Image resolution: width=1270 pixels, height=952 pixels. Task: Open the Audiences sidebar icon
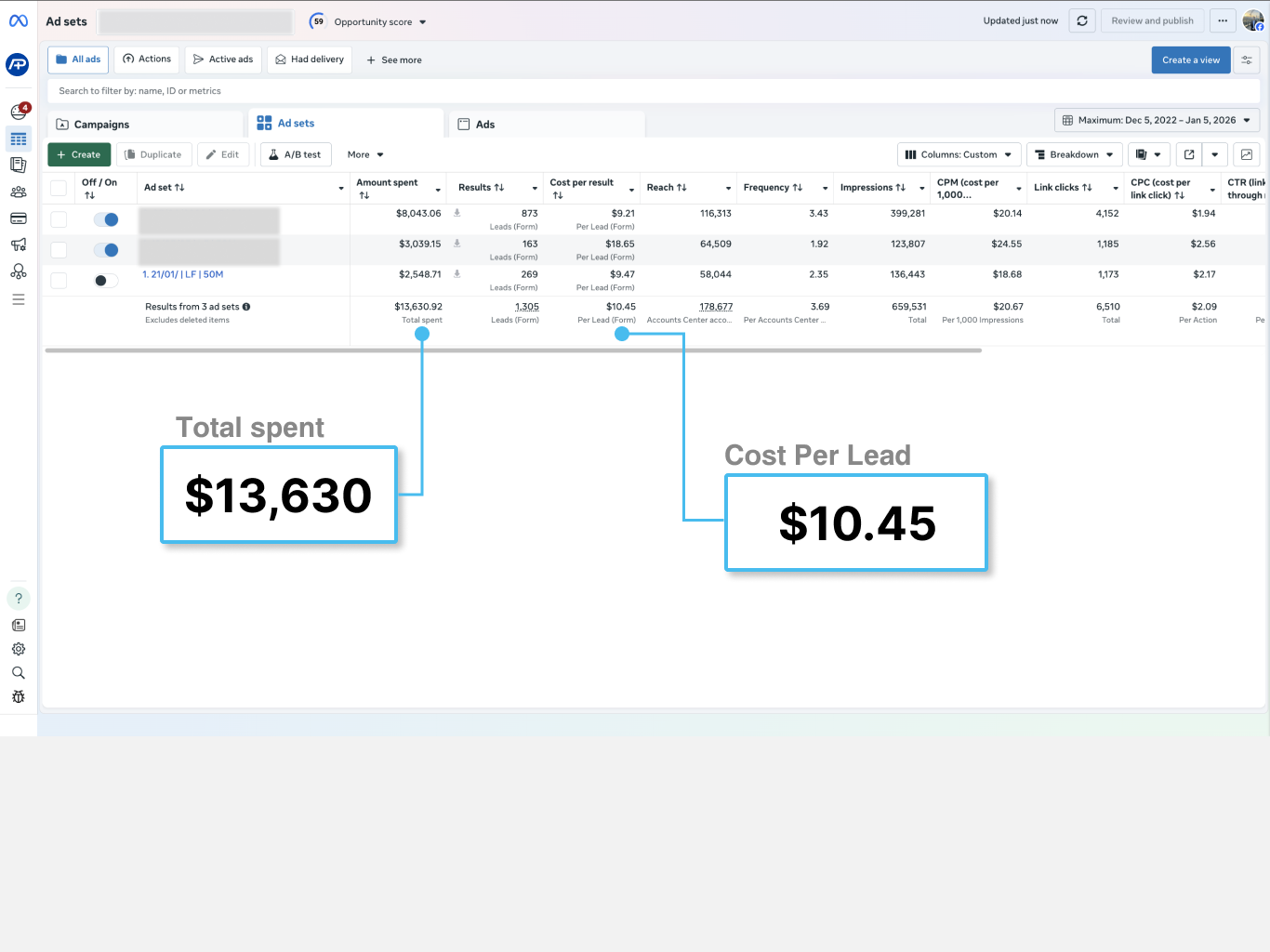pos(19,192)
